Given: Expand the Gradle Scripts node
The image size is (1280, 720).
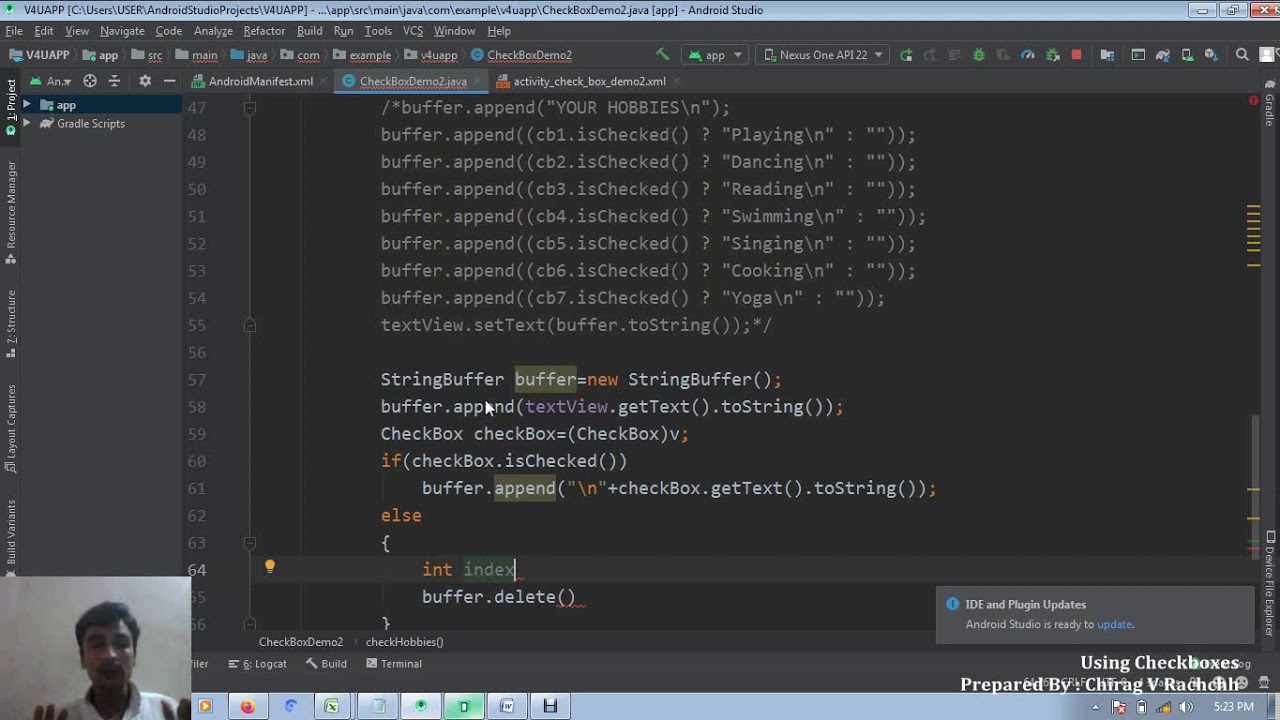Looking at the screenshot, I should click(27, 124).
